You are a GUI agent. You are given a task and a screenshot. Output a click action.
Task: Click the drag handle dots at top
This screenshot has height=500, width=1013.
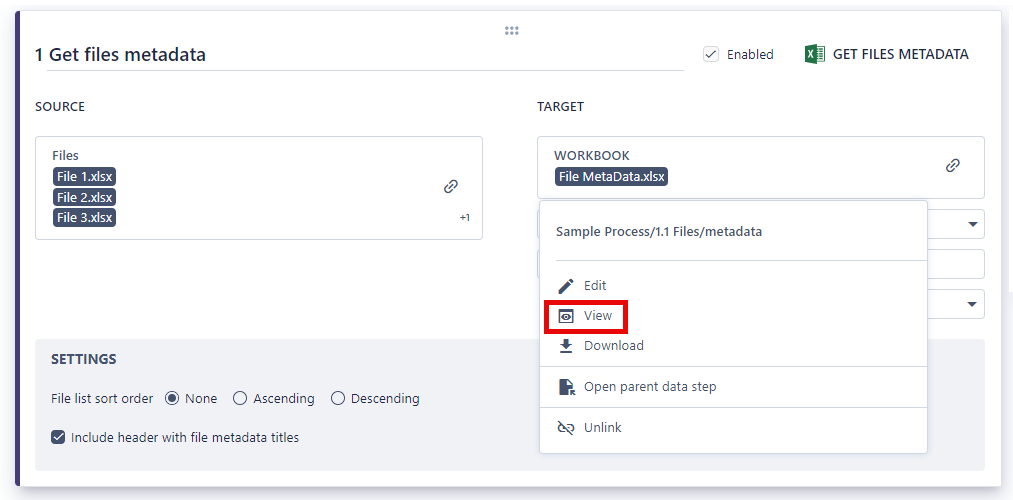[x=512, y=31]
